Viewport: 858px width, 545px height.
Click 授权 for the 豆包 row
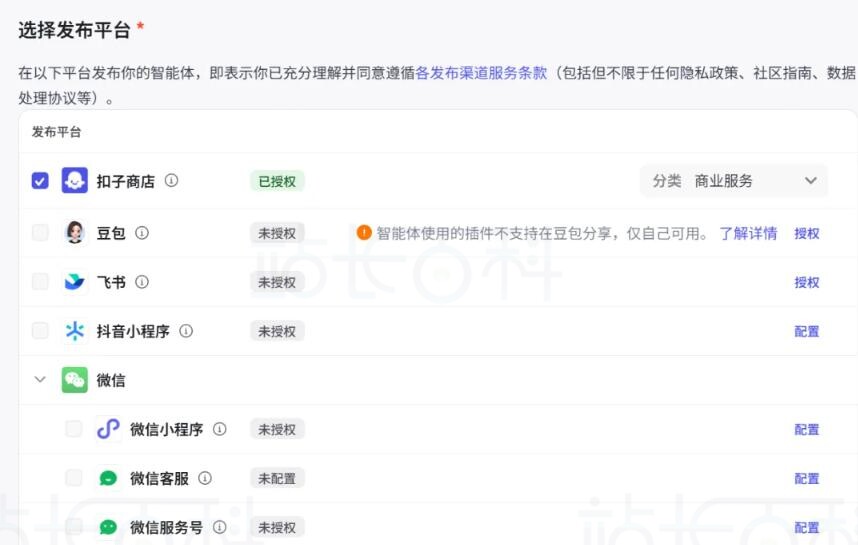coord(807,233)
